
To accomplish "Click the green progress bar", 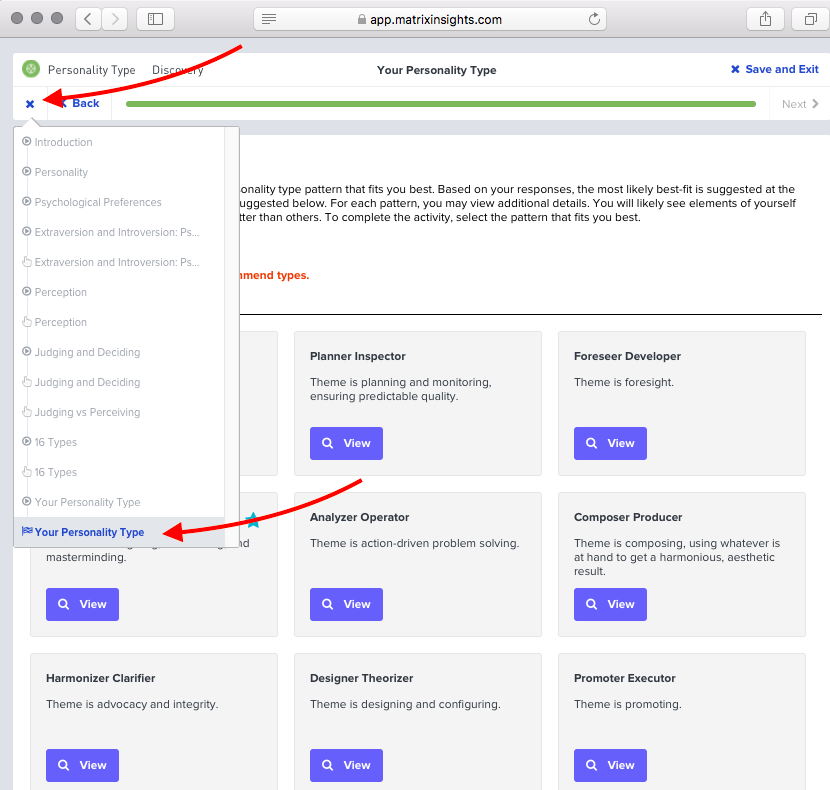I will click(441, 104).
